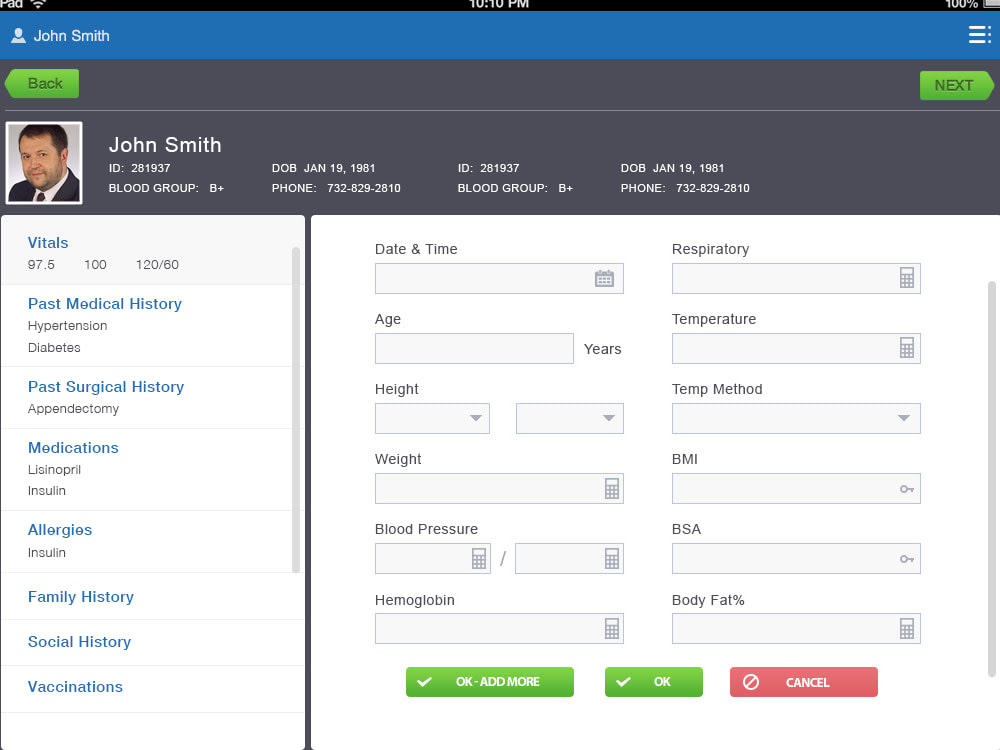Open calculator icon in Weight field
This screenshot has height=750, width=1000.
[x=612, y=489]
